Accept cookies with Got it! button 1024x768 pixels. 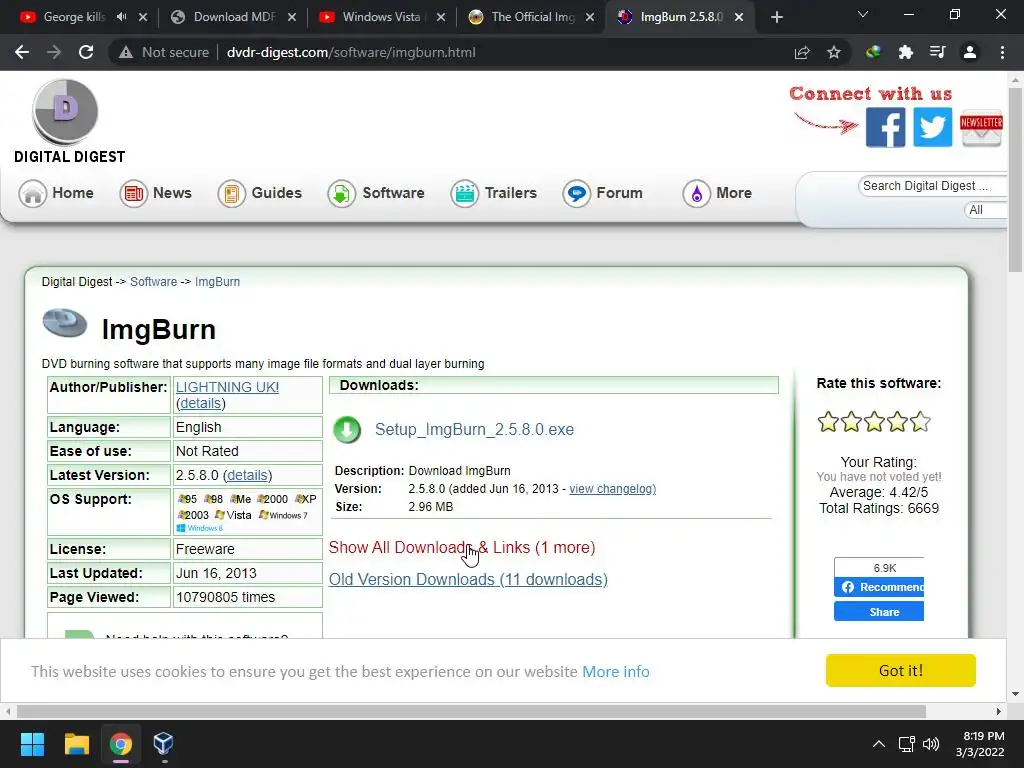tap(901, 671)
